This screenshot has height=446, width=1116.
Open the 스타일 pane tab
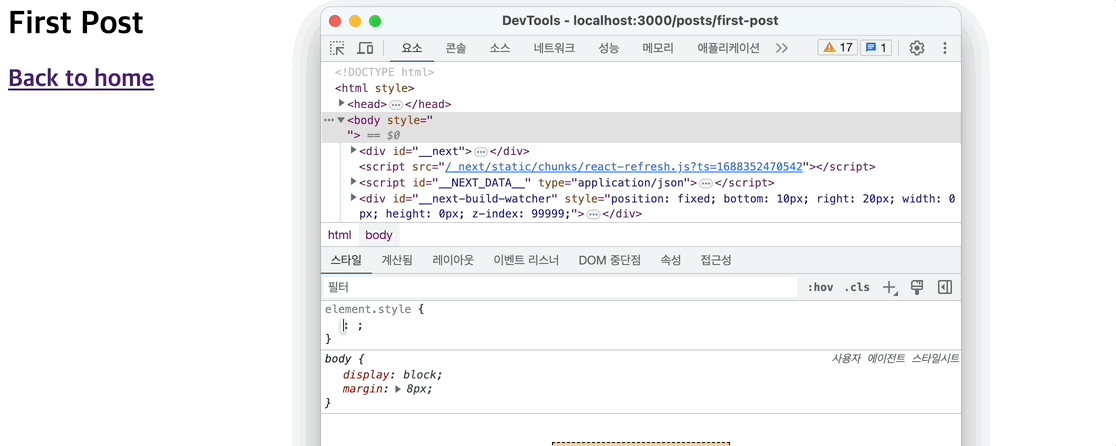pos(347,260)
